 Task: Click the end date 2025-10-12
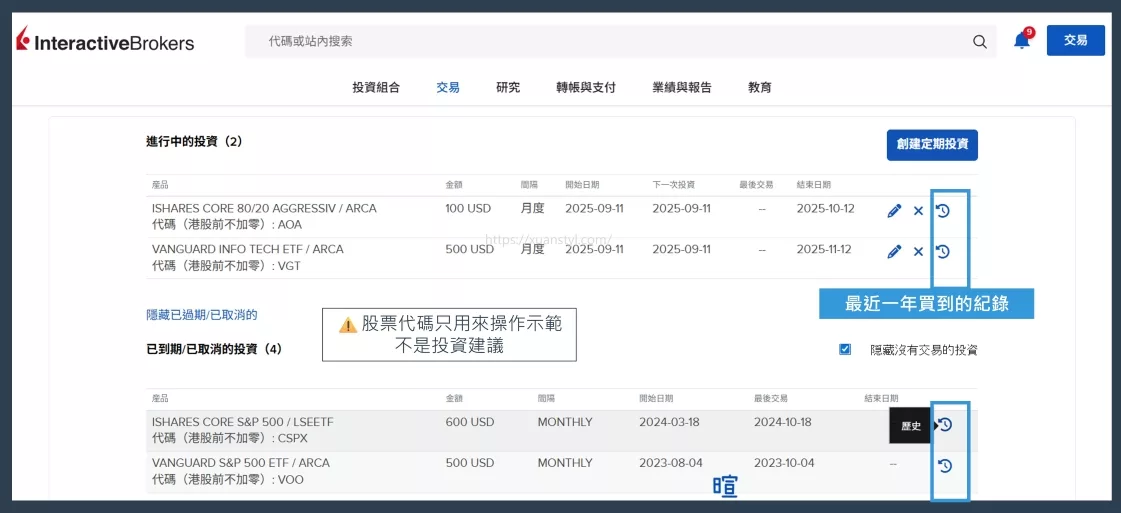coord(824,209)
